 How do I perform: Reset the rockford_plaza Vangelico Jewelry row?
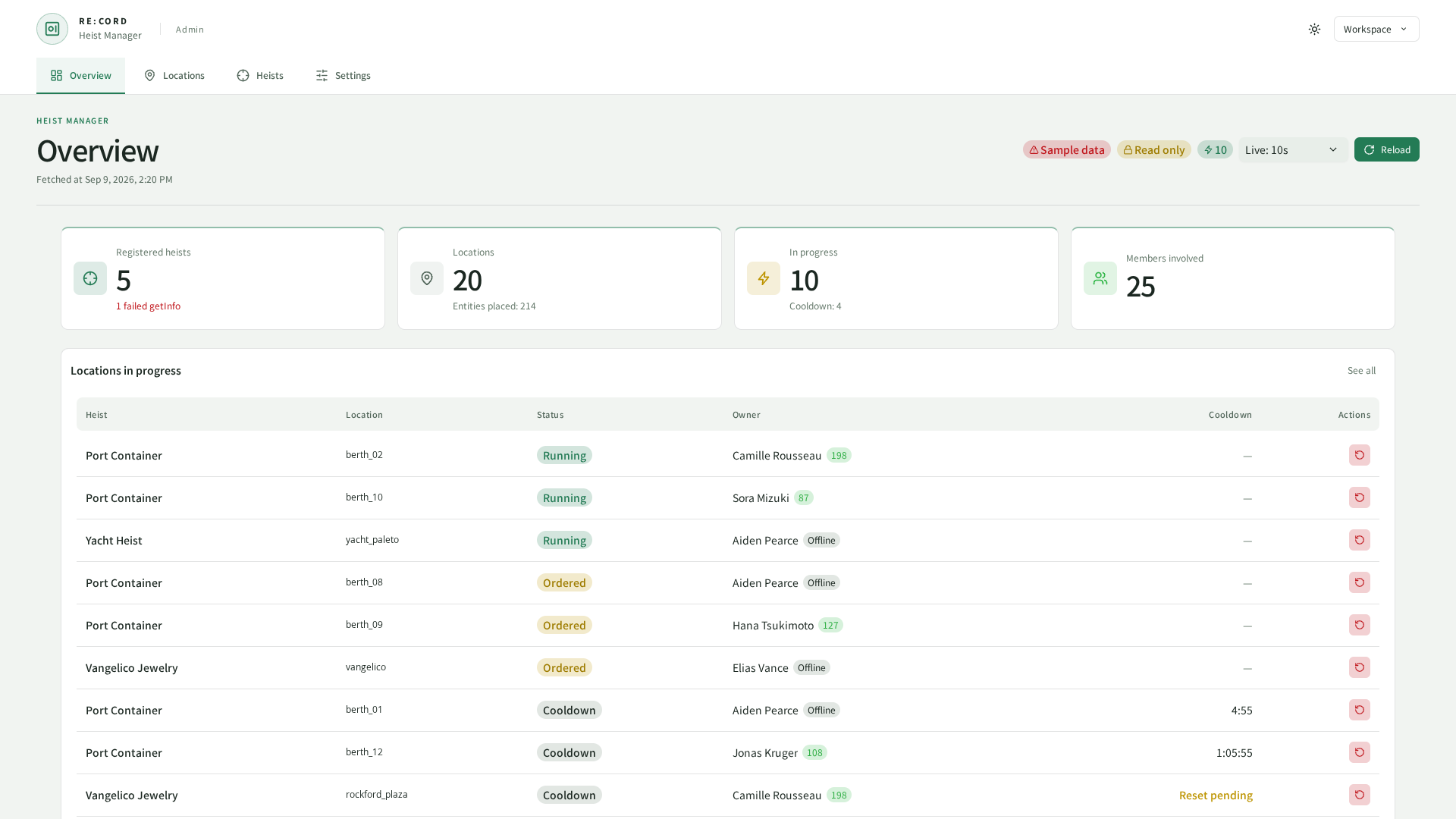1360,795
